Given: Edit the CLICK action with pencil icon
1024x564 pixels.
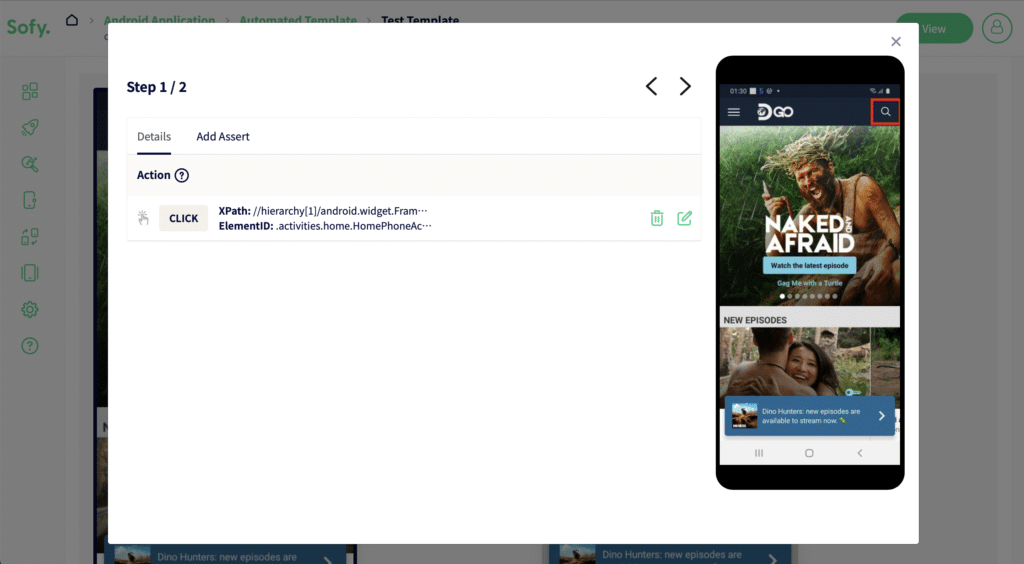Looking at the screenshot, I should click(x=684, y=218).
